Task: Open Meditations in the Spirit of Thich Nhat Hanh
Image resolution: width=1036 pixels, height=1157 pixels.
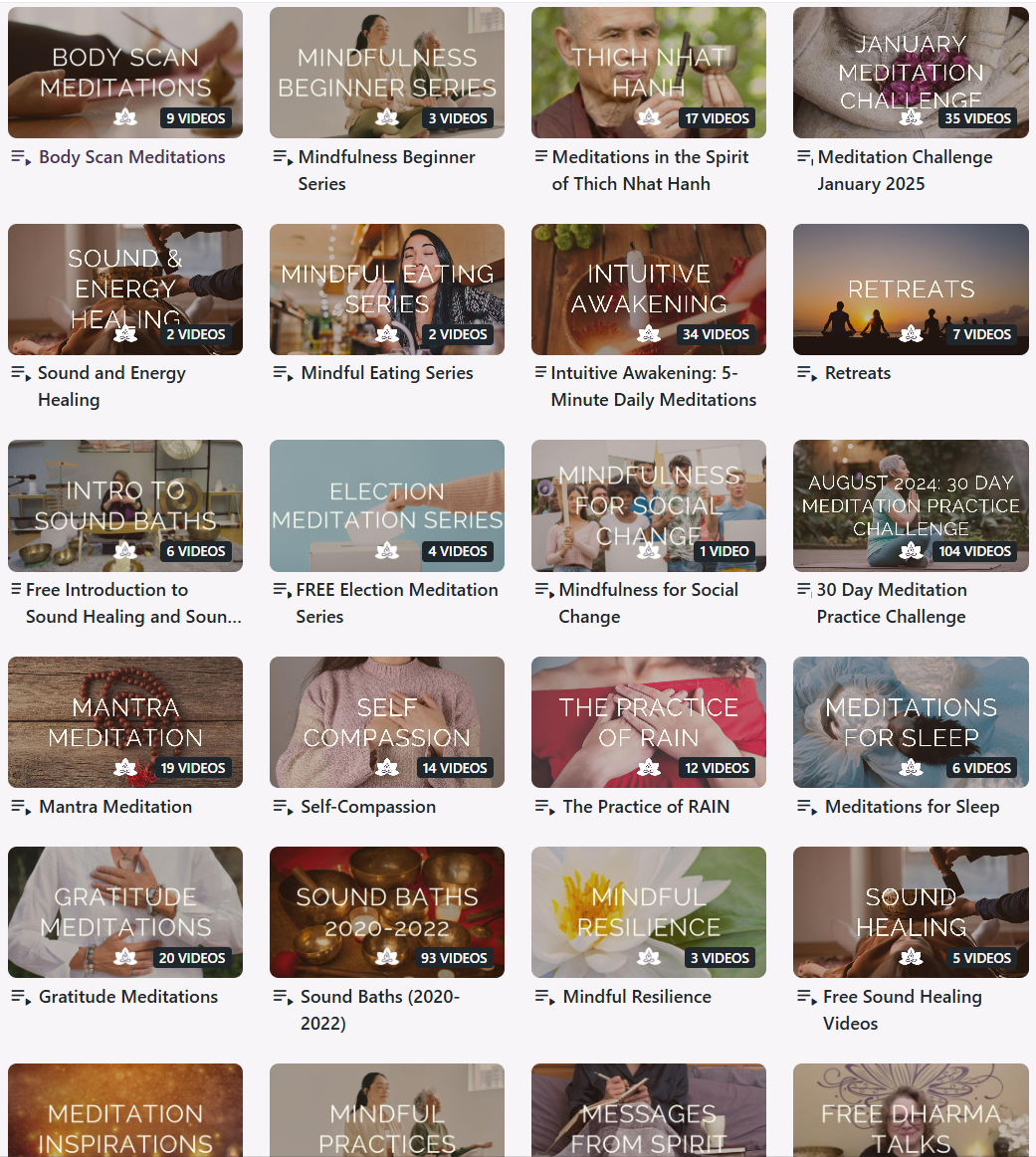Action: pos(650,170)
